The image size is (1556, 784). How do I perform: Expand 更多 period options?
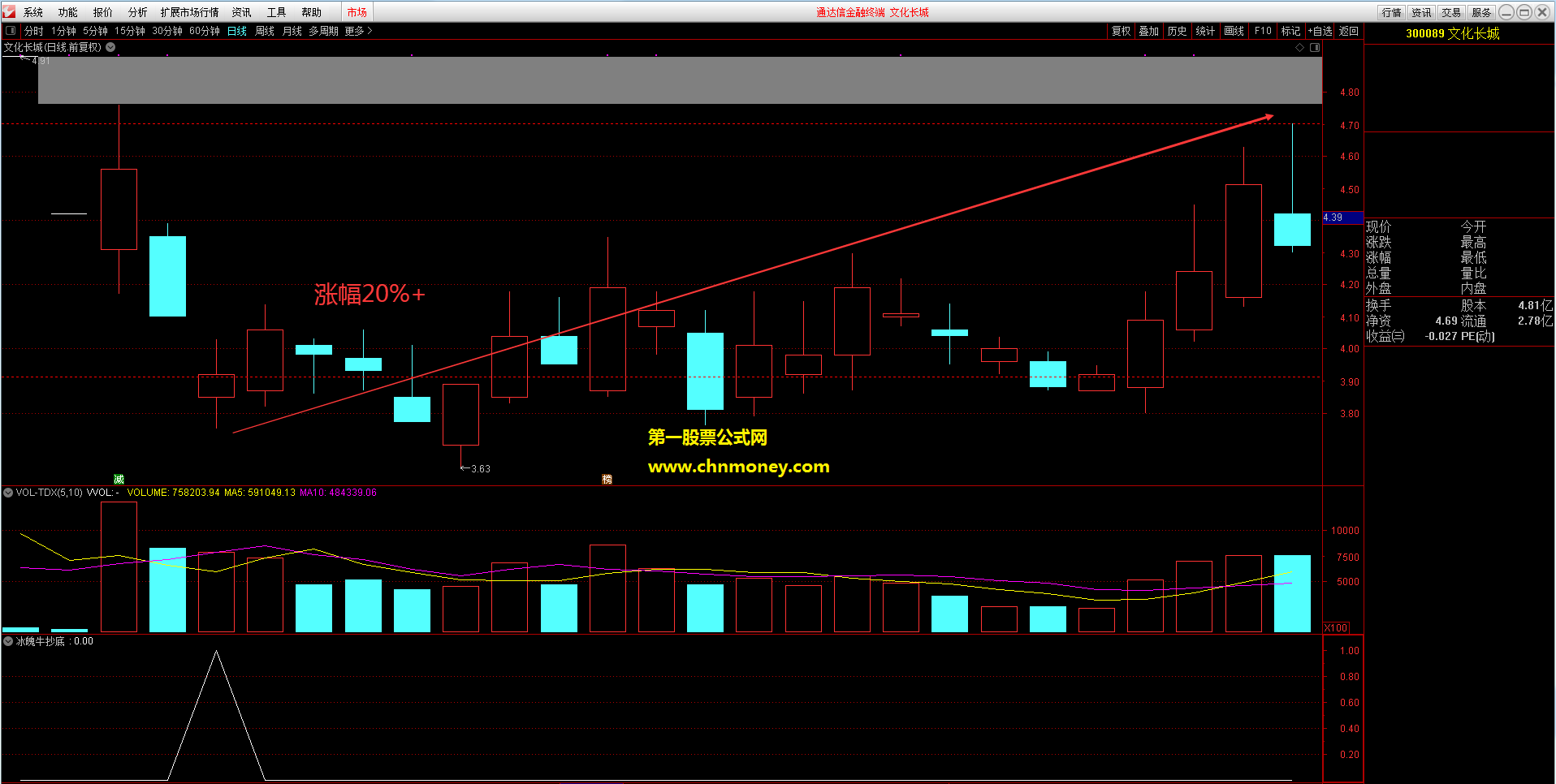tap(358, 31)
